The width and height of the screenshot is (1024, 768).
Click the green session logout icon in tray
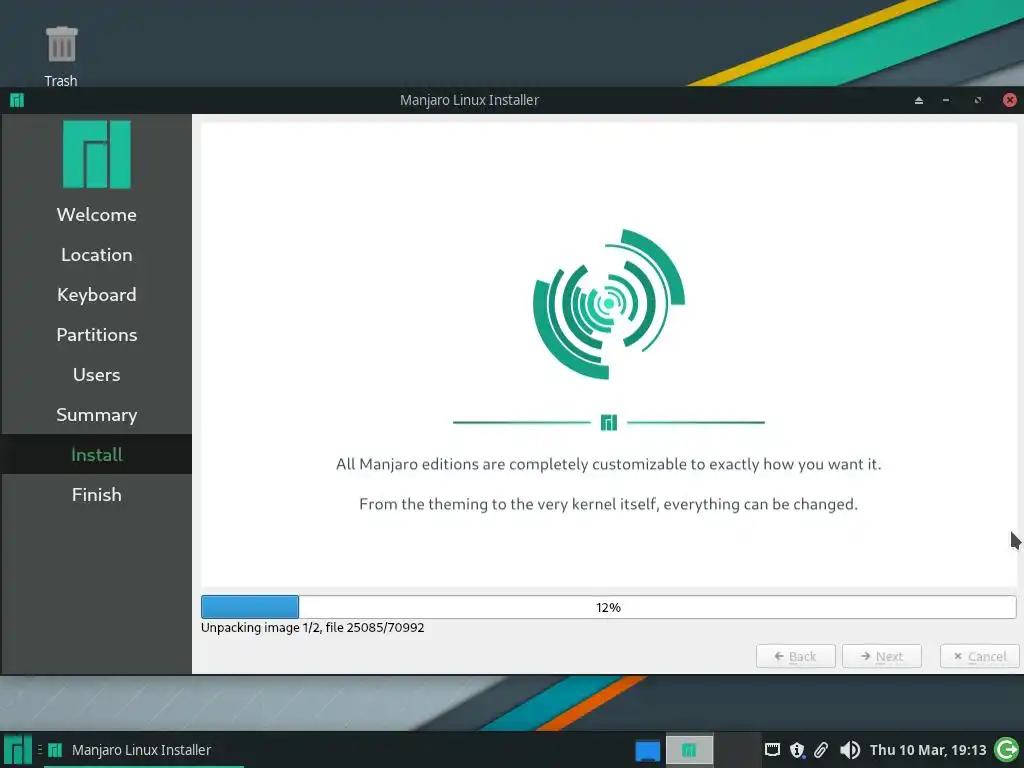point(1006,750)
